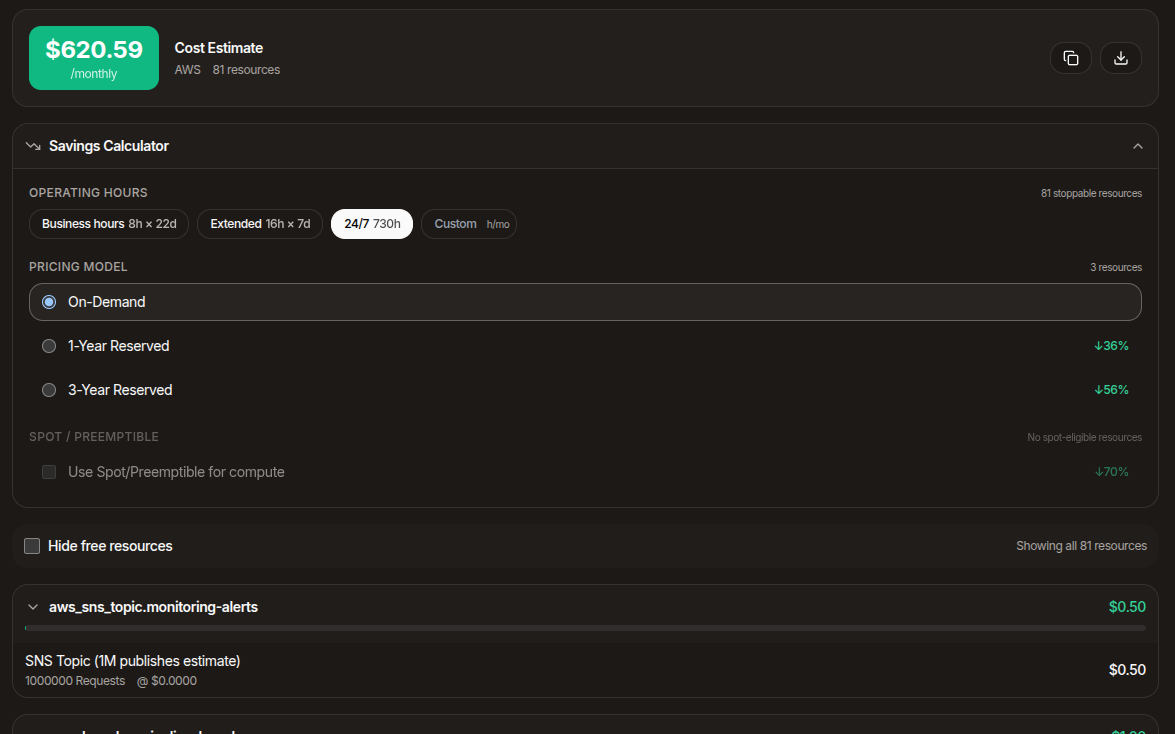The width and height of the screenshot is (1175, 734).
Task: Click the $620.59 monthly total badge
Action: pos(94,58)
